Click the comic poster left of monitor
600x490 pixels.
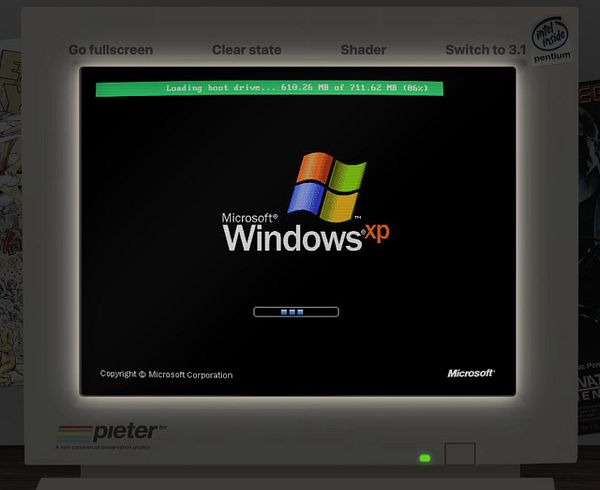tap(11, 214)
